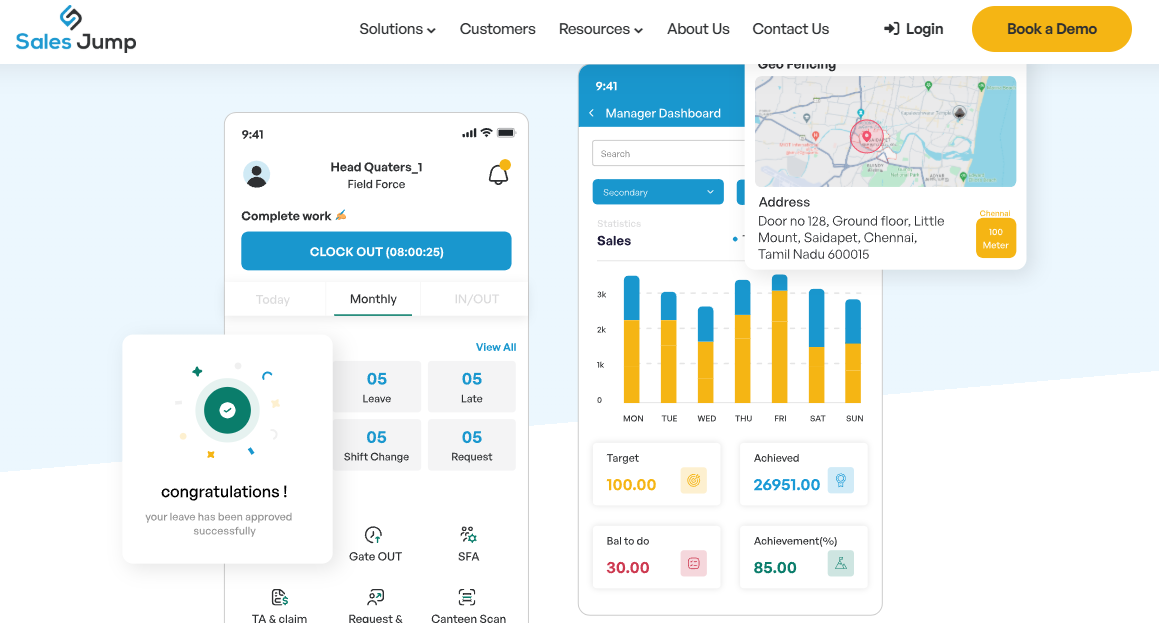The image size is (1159, 623).
Task: Click the Gate OUT icon
Action: tap(373, 535)
